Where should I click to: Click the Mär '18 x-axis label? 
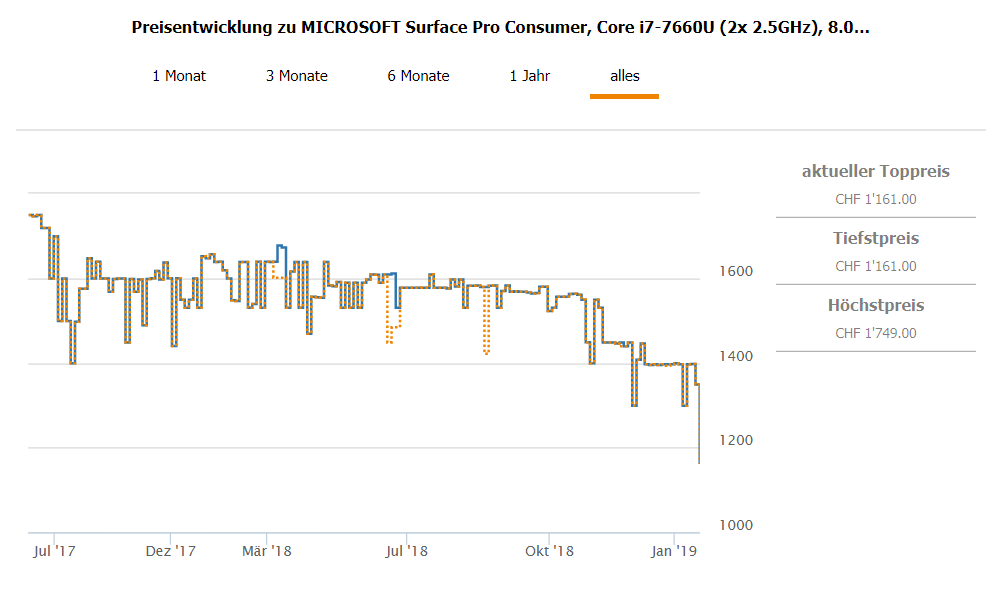(x=267, y=550)
